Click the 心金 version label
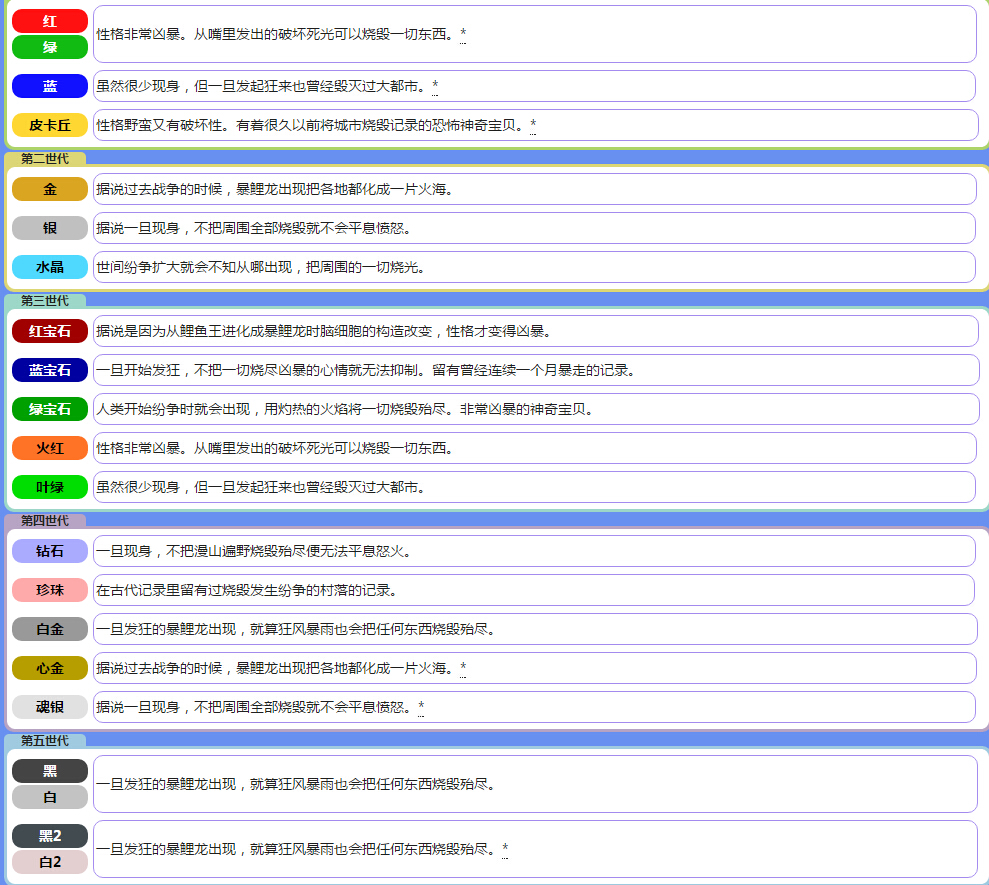The image size is (989, 885). click(50, 669)
